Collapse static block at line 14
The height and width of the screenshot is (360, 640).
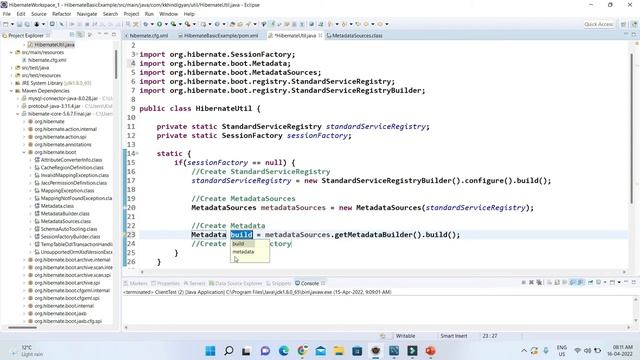point(138,153)
